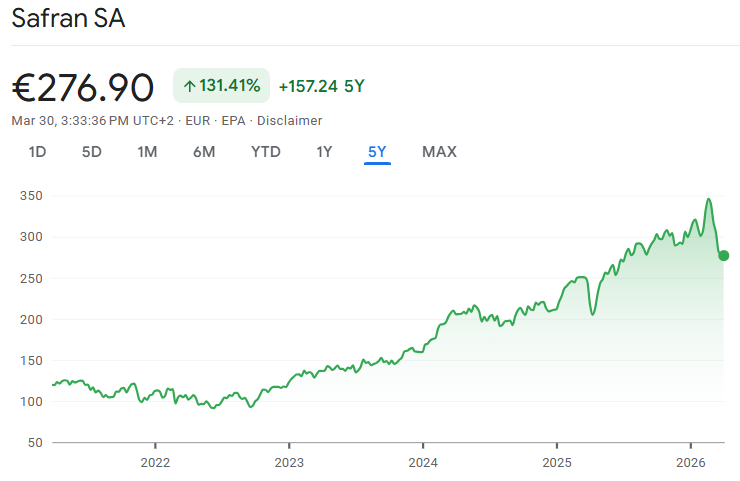This screenshot has width=740, height=481.
Task: Click the green endpoint dot on chart
Action: click(x=723, y=256)
